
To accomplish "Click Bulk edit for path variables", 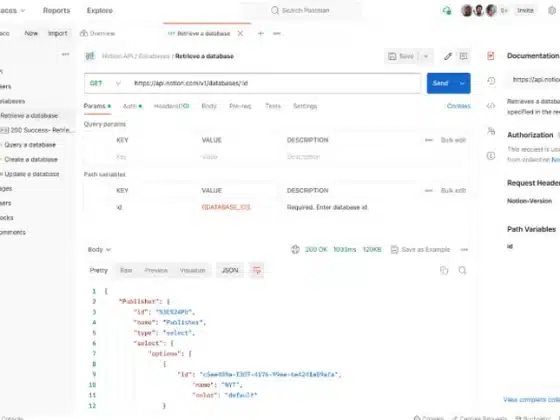I will click(x=453, y=190).
